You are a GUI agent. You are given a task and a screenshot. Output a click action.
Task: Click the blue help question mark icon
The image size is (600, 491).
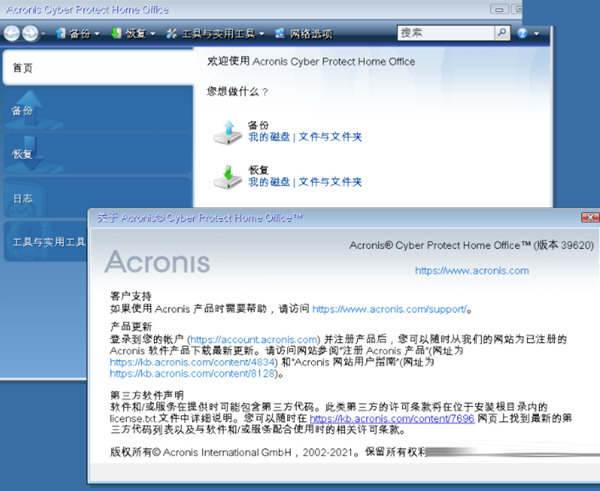pos(522,33)
